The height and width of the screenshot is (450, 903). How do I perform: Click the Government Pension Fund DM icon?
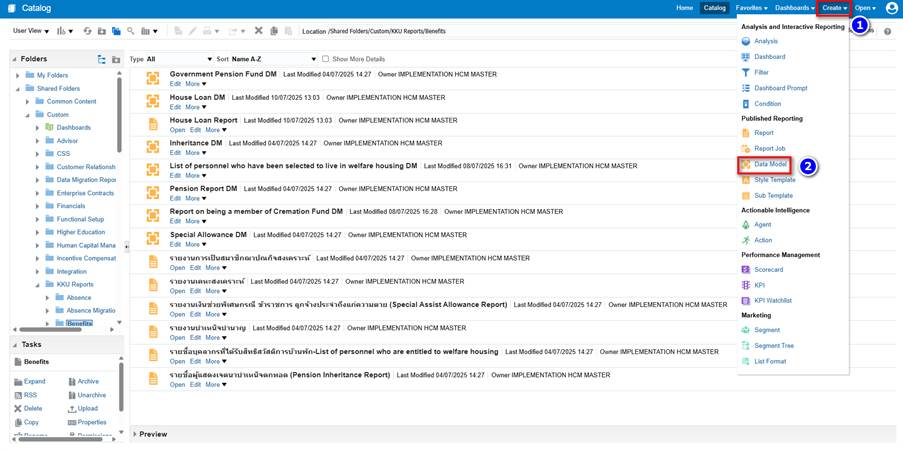[x=153, y=78]
